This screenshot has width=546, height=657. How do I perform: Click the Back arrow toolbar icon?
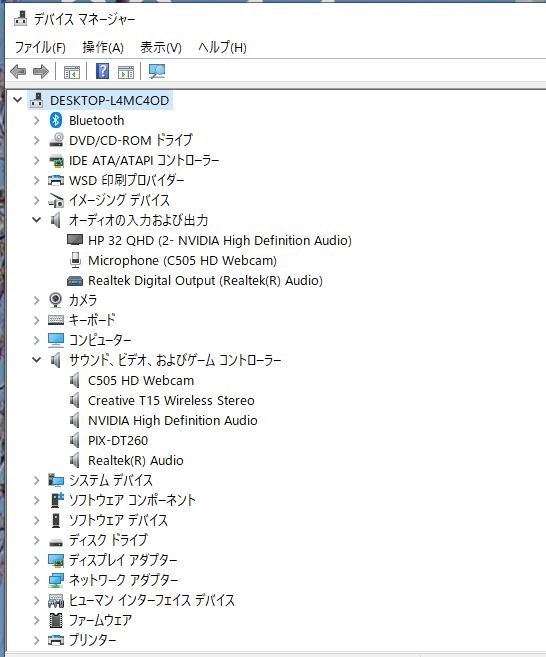point(18,72)
